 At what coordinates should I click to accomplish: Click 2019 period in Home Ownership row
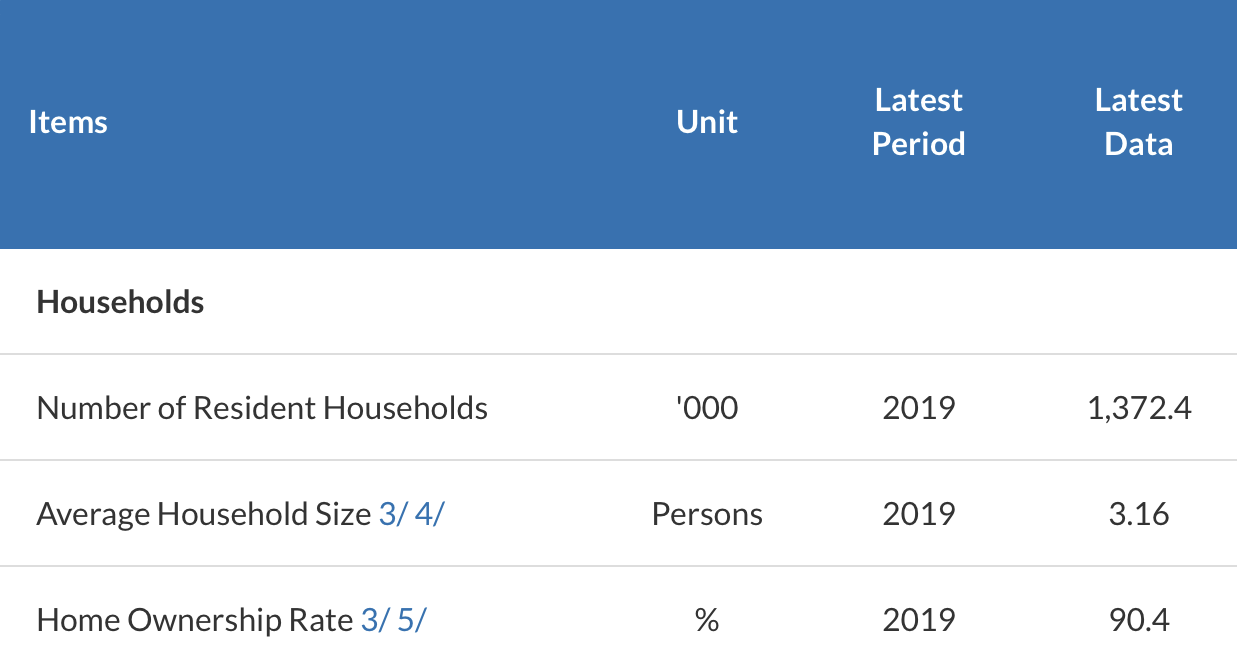click(918, 620)
